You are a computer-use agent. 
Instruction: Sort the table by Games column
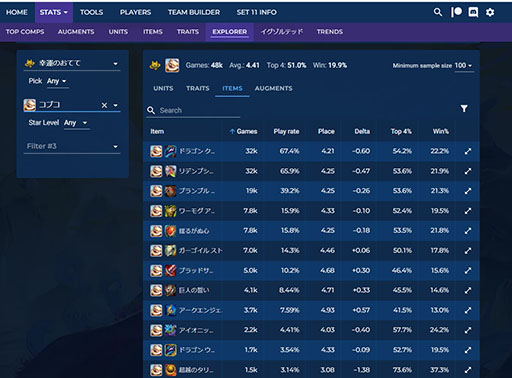(x=244, y=131)
